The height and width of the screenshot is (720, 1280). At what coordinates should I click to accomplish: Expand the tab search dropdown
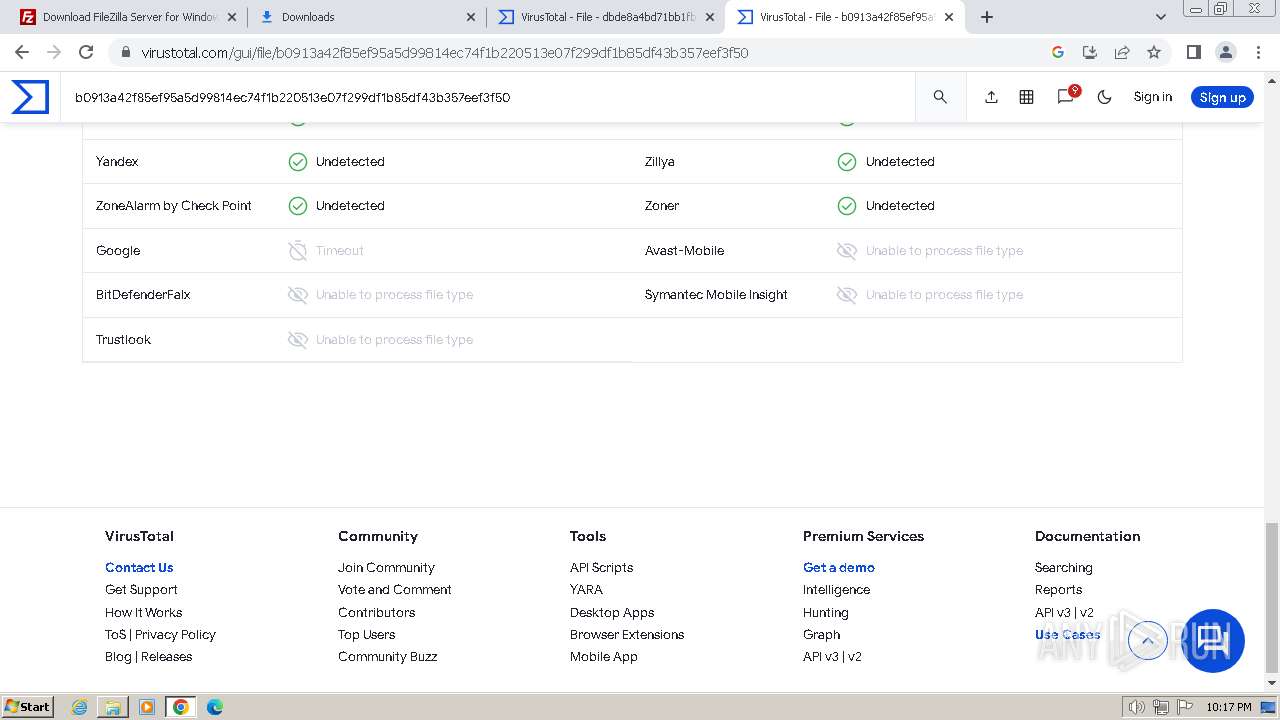[x=1161, y=17]
